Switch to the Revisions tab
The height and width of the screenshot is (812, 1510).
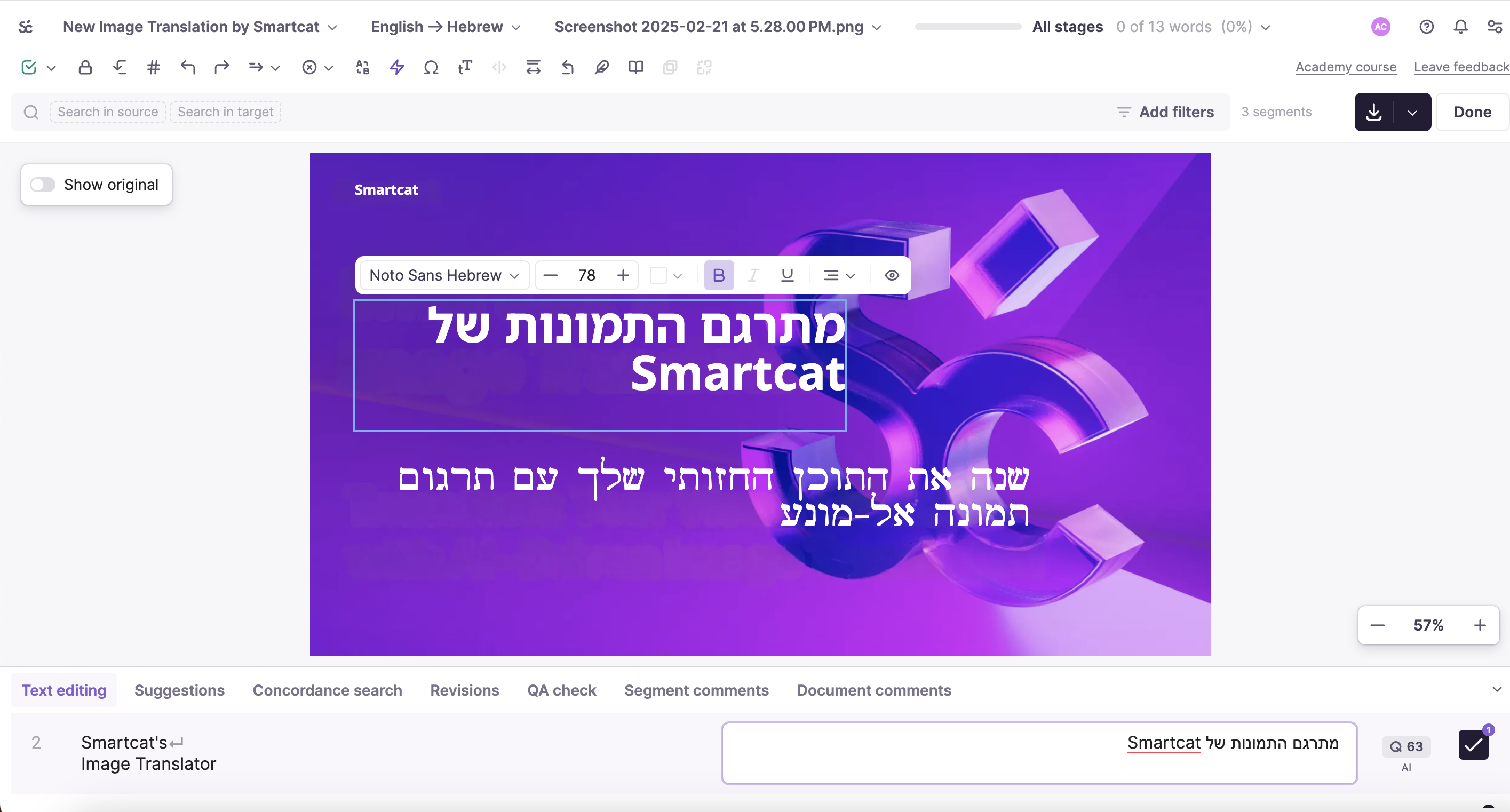coord(464,691)
